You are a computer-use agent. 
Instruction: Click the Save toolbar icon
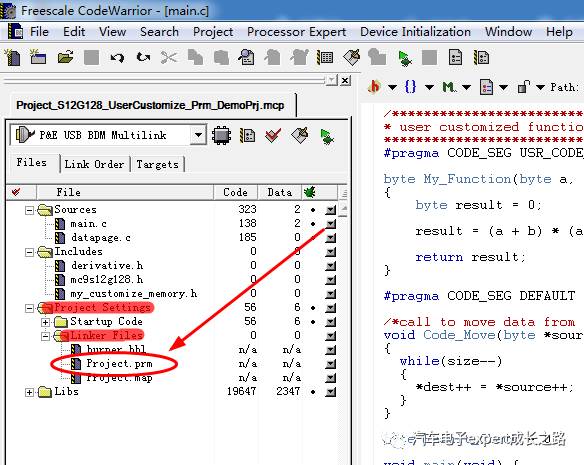pyautogui.click(x=91, y=58)
